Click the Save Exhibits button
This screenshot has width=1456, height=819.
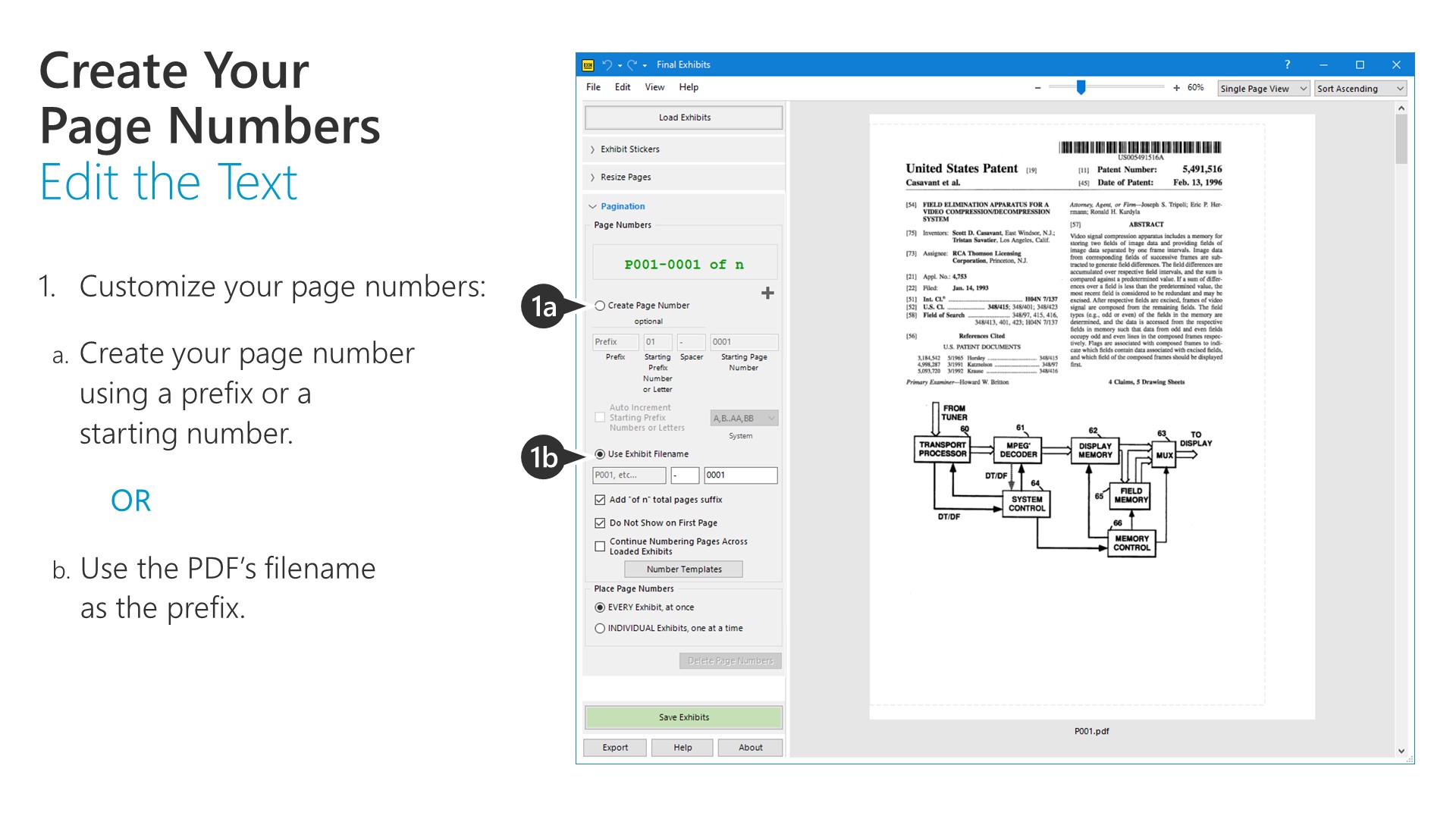coord(682,717)
